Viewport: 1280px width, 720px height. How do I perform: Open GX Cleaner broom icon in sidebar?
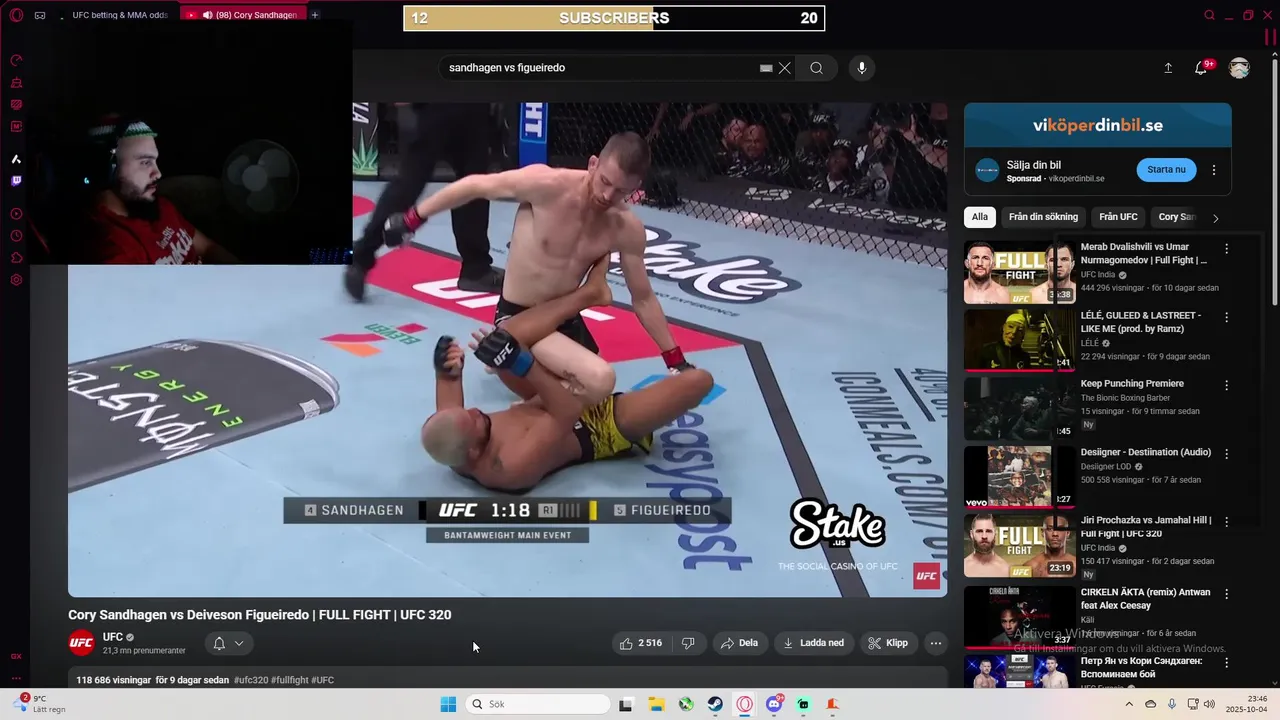(x=16, y=82)
